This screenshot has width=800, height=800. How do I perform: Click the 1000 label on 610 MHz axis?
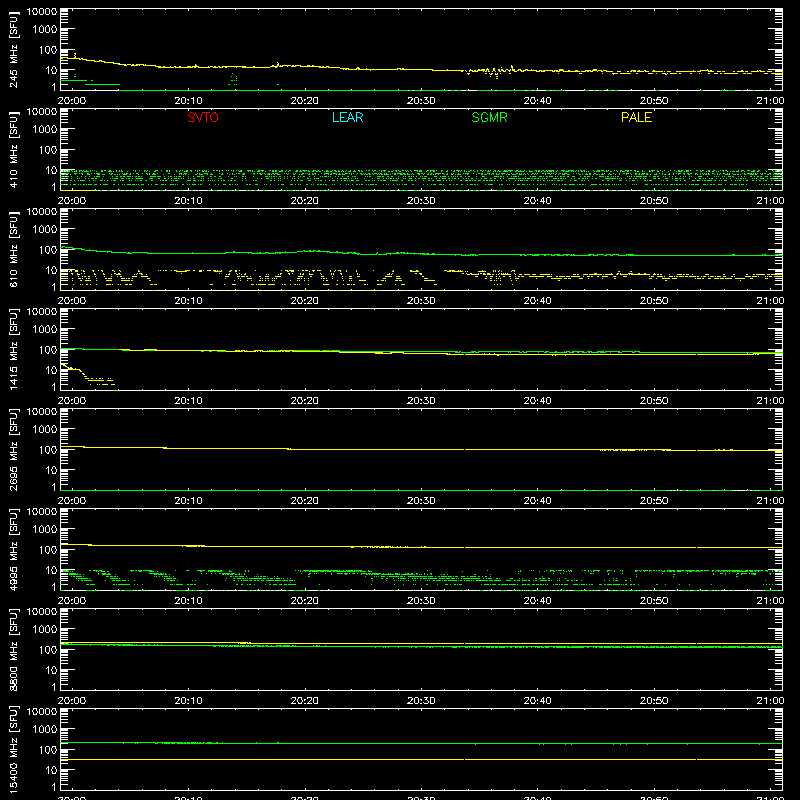click(x=45, y=230)
